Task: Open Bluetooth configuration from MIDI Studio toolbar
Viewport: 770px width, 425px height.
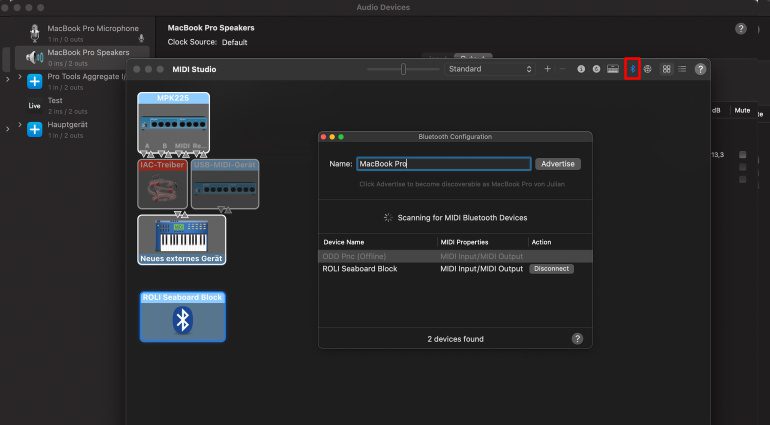Action: 631,69
